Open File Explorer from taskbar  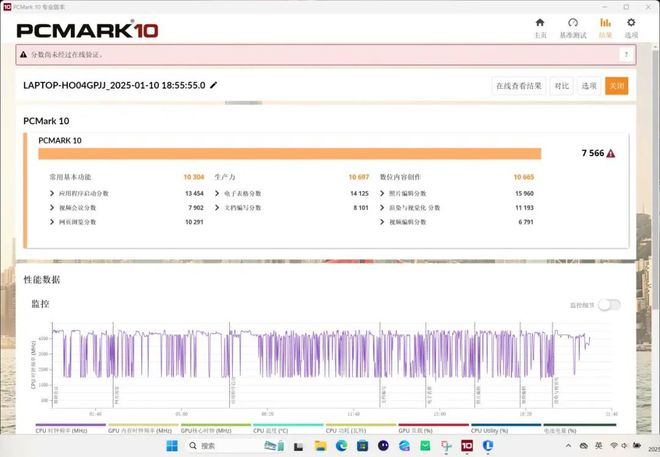pos(320,446)
